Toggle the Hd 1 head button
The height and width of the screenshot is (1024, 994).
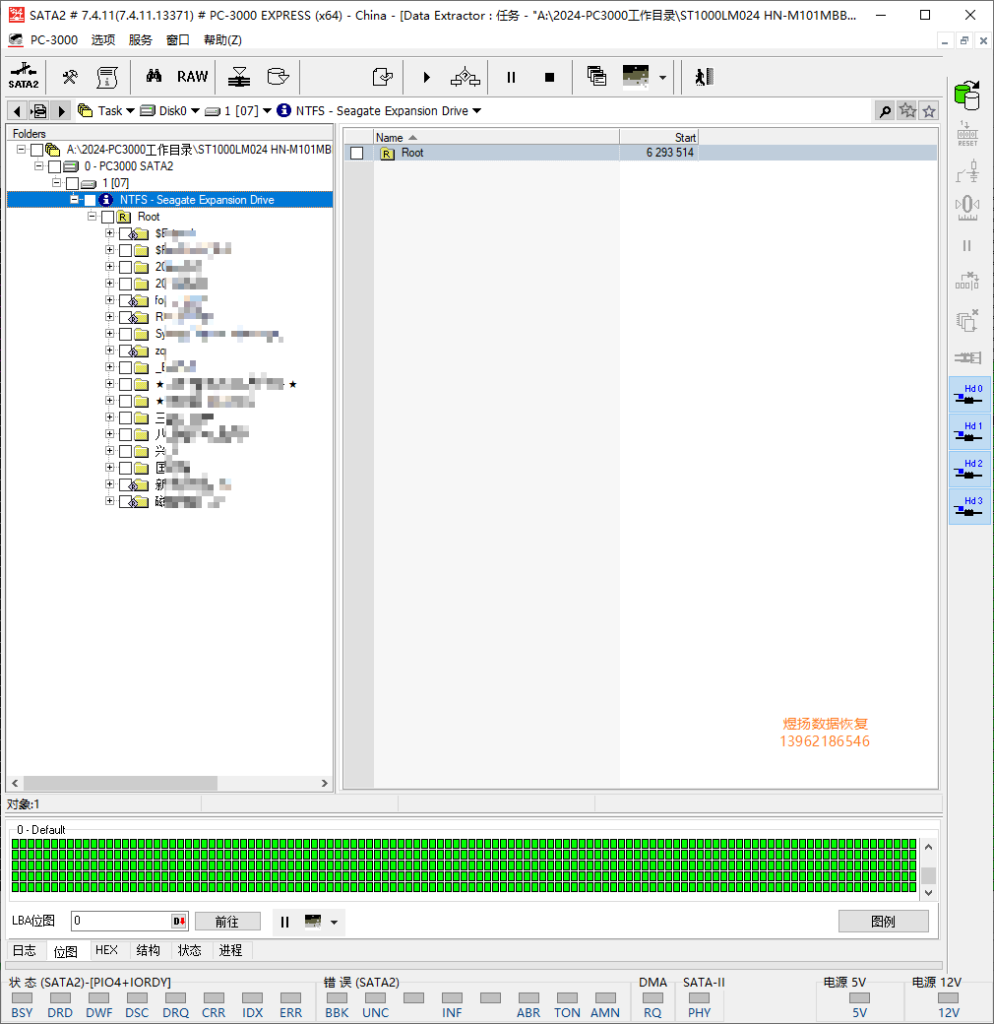[969, 431]
